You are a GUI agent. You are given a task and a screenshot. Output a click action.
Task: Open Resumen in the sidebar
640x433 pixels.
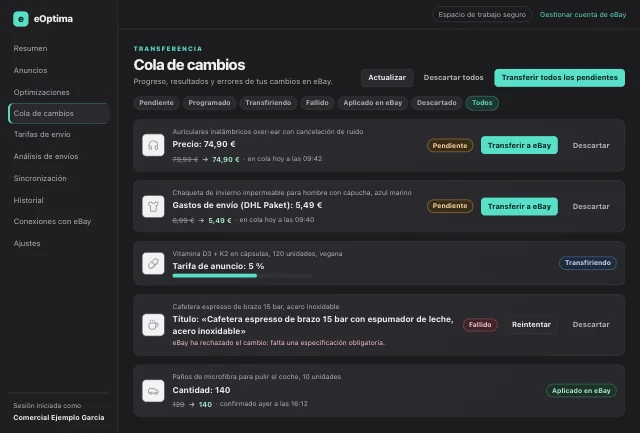click(30, 48)
